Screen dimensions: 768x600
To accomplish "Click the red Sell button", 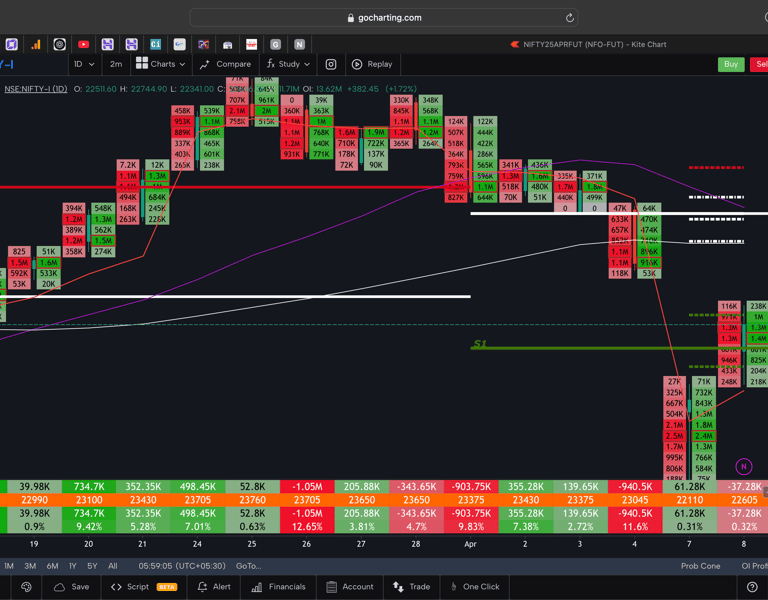I will point(759,64).
